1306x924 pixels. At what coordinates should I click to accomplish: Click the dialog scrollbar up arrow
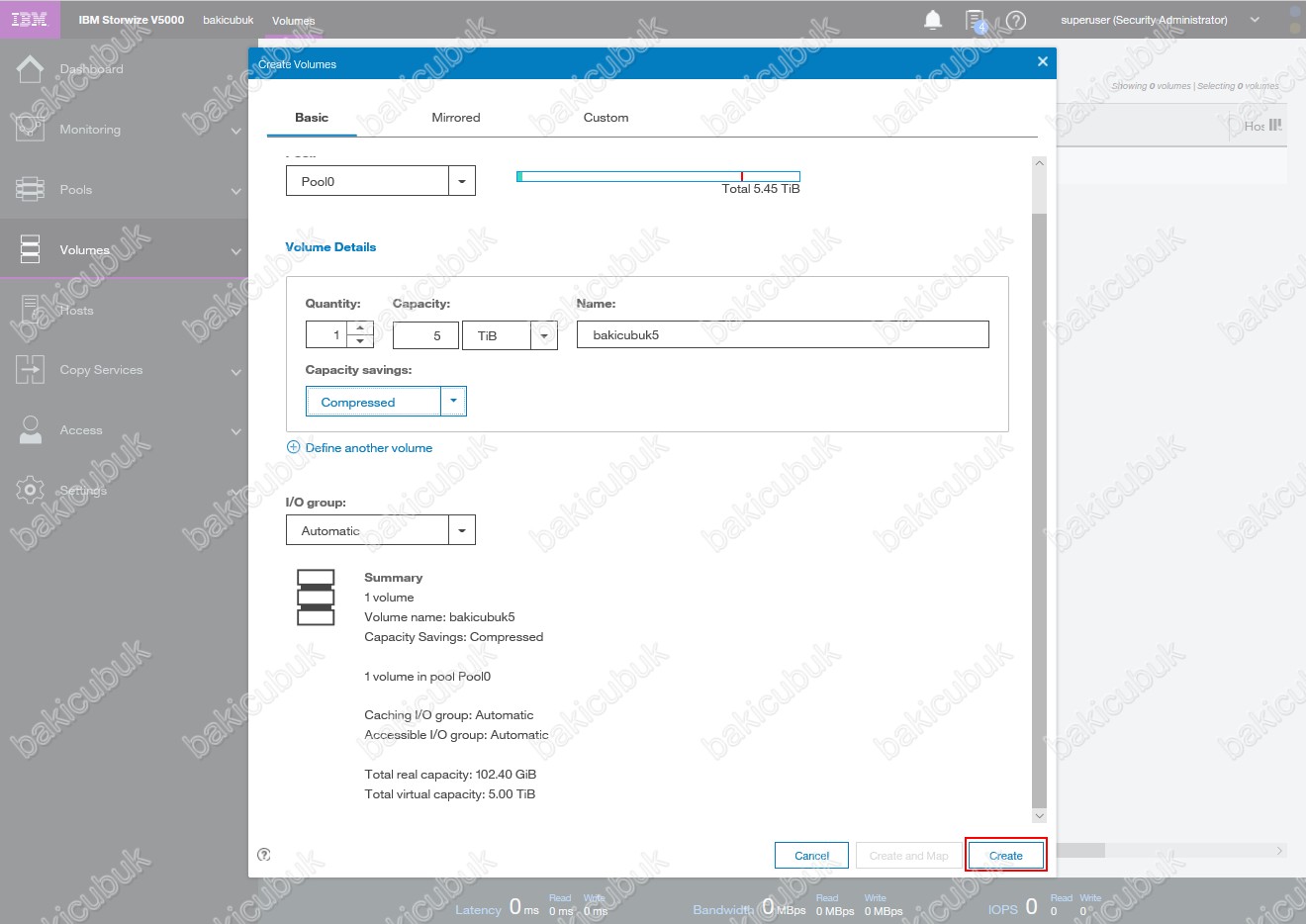(1039, 163)
